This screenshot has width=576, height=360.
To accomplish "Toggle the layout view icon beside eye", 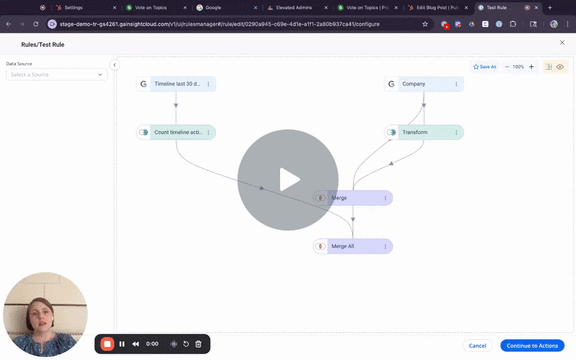I will click(x=549, y=67).
